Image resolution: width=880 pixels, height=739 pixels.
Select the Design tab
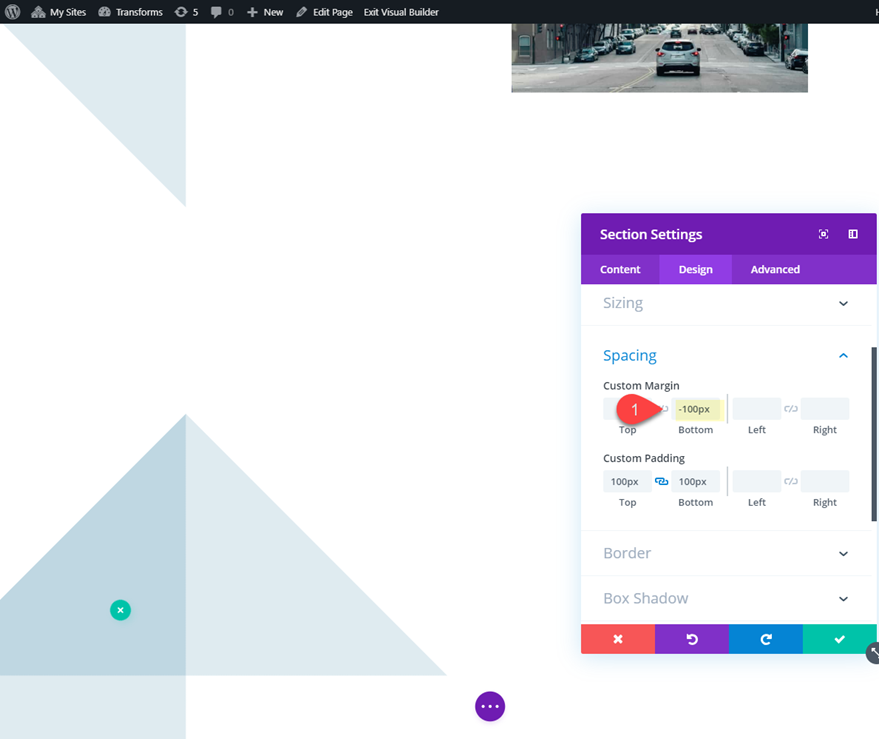coord(695,269)
